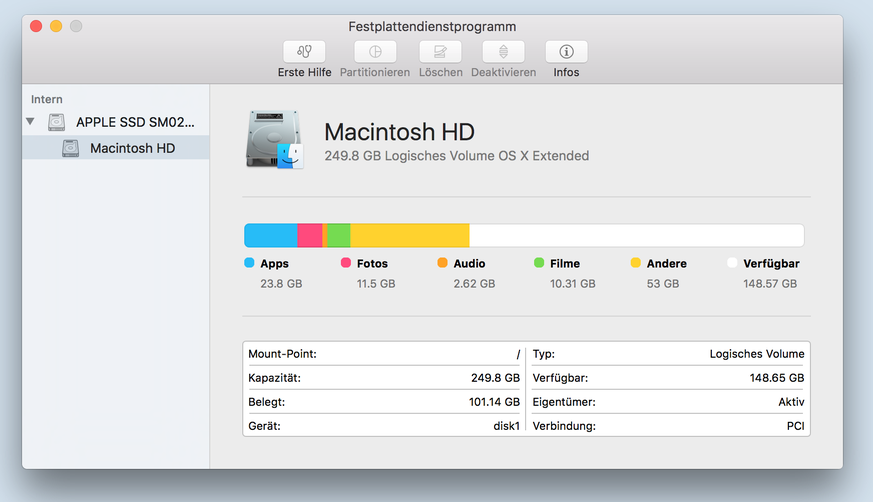
Task: Click the APPLE SSD drive icon in sidebar
Action: pyautogui.click(x=57, y=122)
